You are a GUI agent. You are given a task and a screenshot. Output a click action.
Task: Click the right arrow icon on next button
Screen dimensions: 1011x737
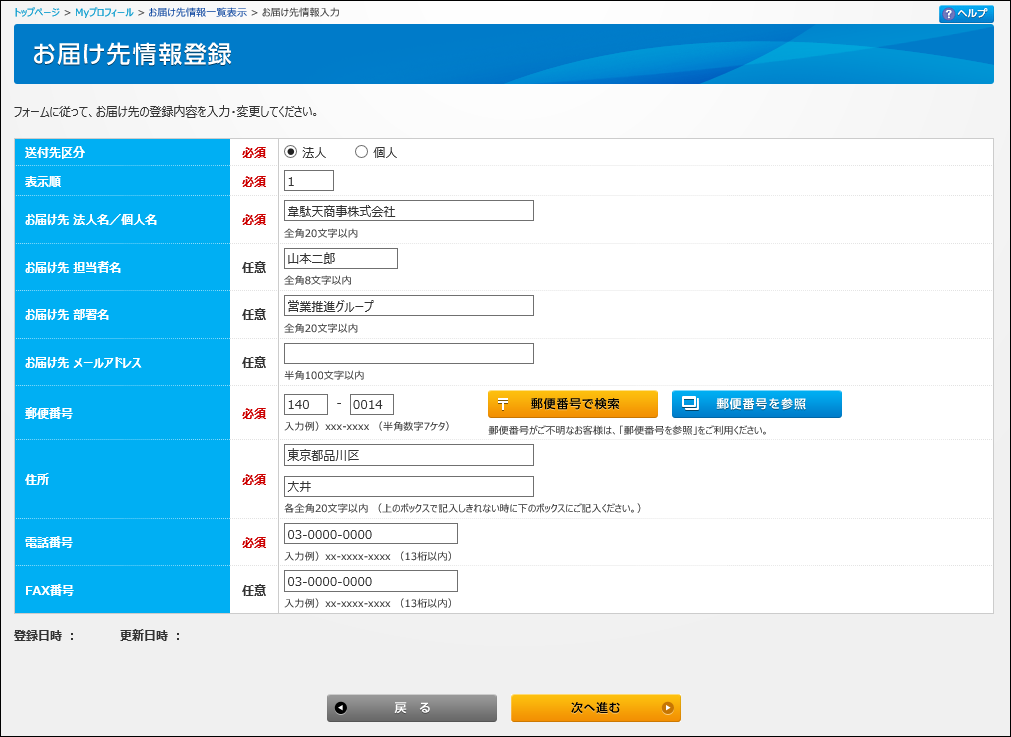click(667, 708)
